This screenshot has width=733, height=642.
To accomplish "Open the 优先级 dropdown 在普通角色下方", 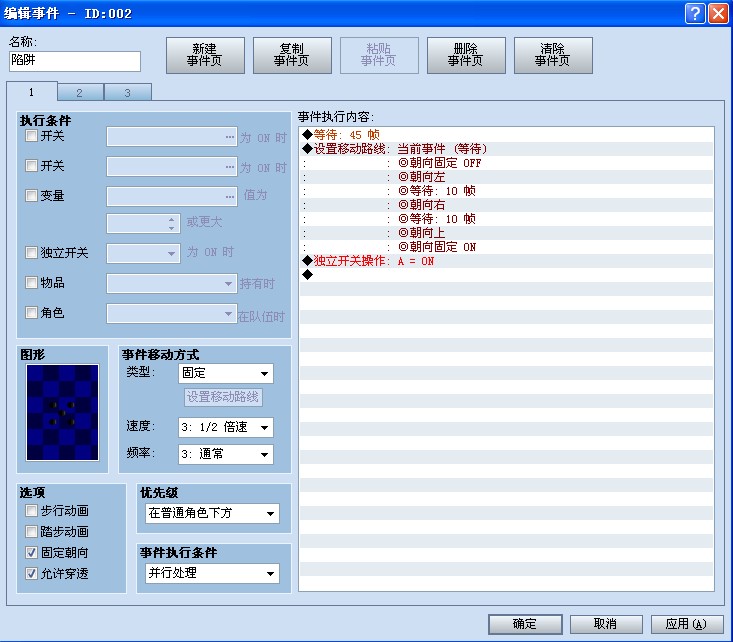I will click(212, 513).
